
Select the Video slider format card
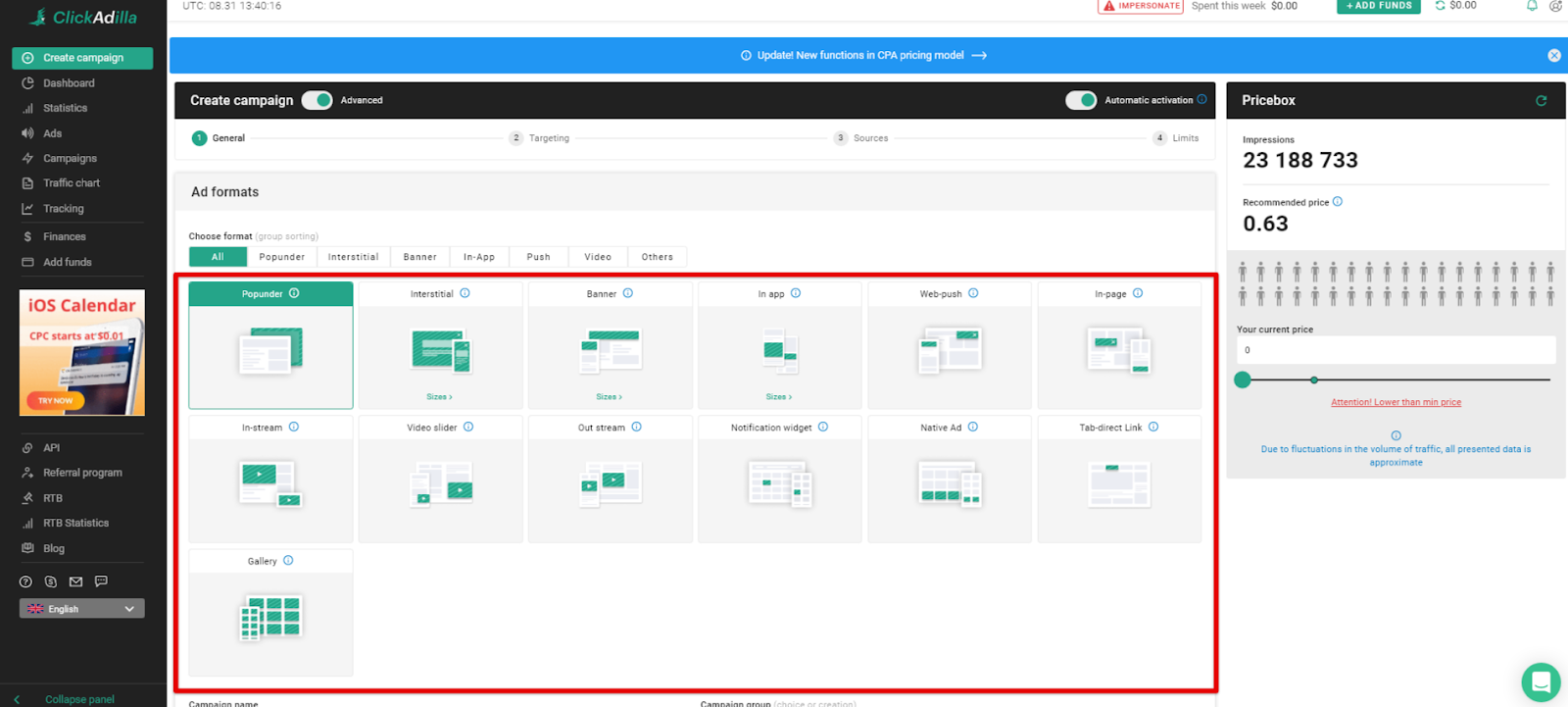click(440, 479)
